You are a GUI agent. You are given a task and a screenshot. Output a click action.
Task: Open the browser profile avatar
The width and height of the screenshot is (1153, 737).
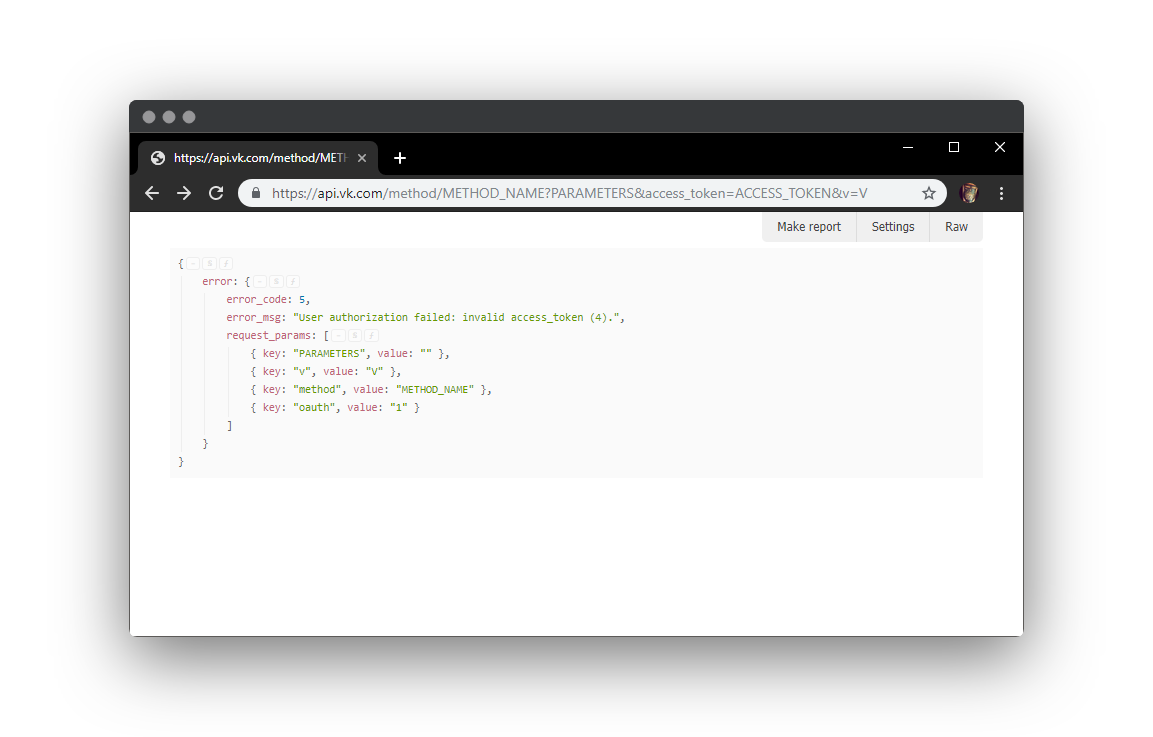click(969, 193)
